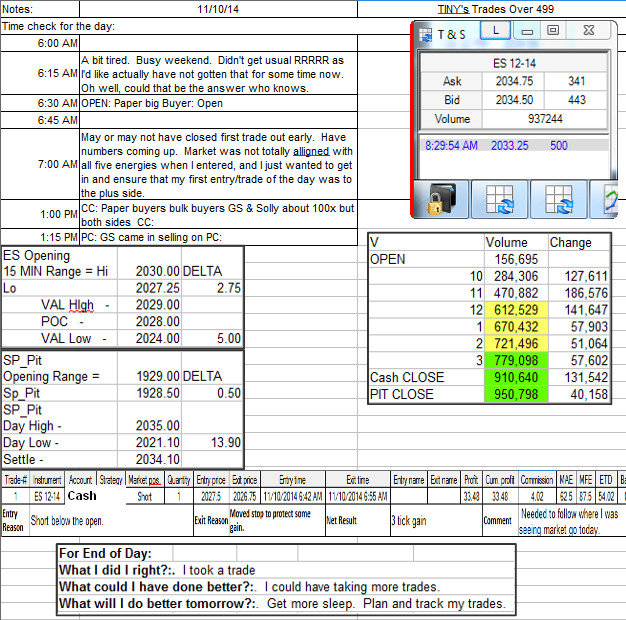
Task: Click the MAE column header
Action: pyautogui.click(x=566, y=480)
